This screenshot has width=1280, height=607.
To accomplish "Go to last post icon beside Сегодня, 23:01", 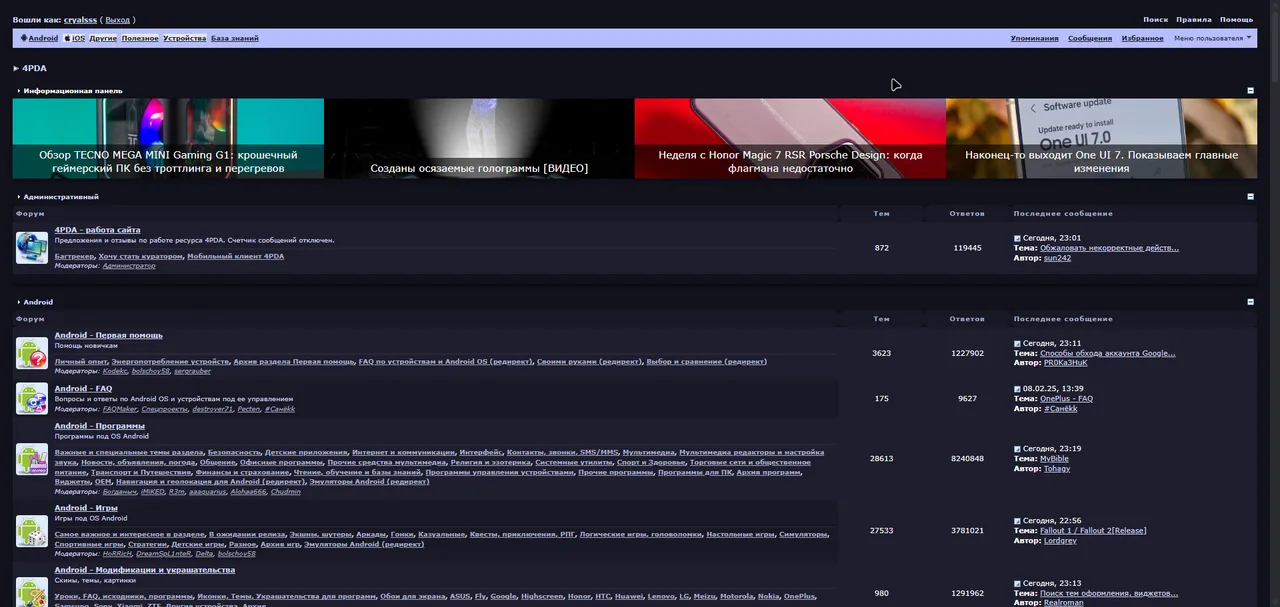I will coord(1017,238).
